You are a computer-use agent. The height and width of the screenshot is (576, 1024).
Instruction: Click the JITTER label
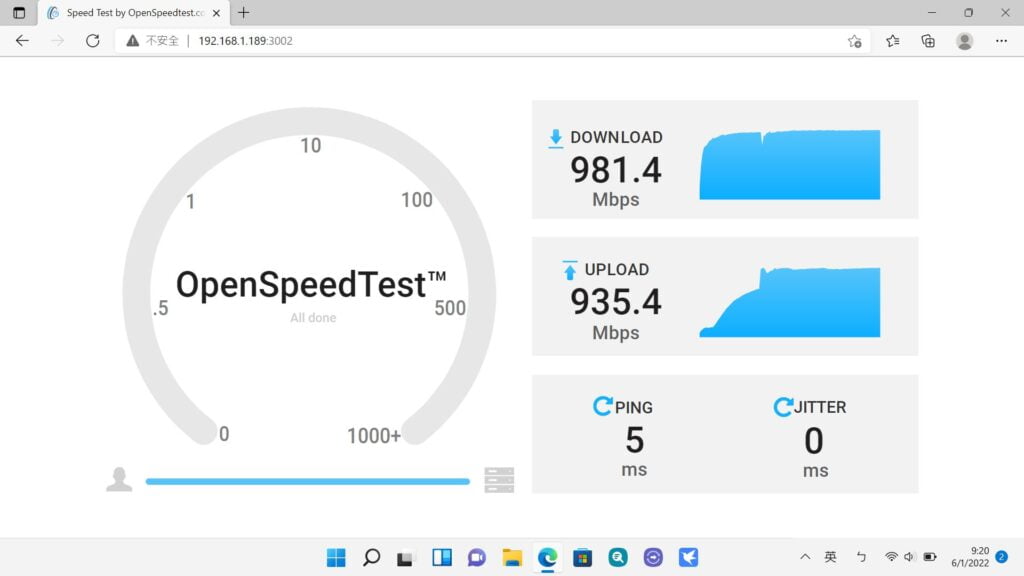tap(820, 408)
